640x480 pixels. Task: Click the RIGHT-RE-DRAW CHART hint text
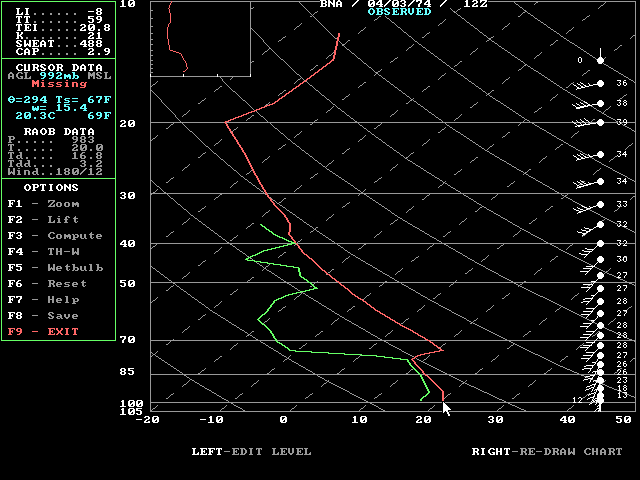(547, 452)
